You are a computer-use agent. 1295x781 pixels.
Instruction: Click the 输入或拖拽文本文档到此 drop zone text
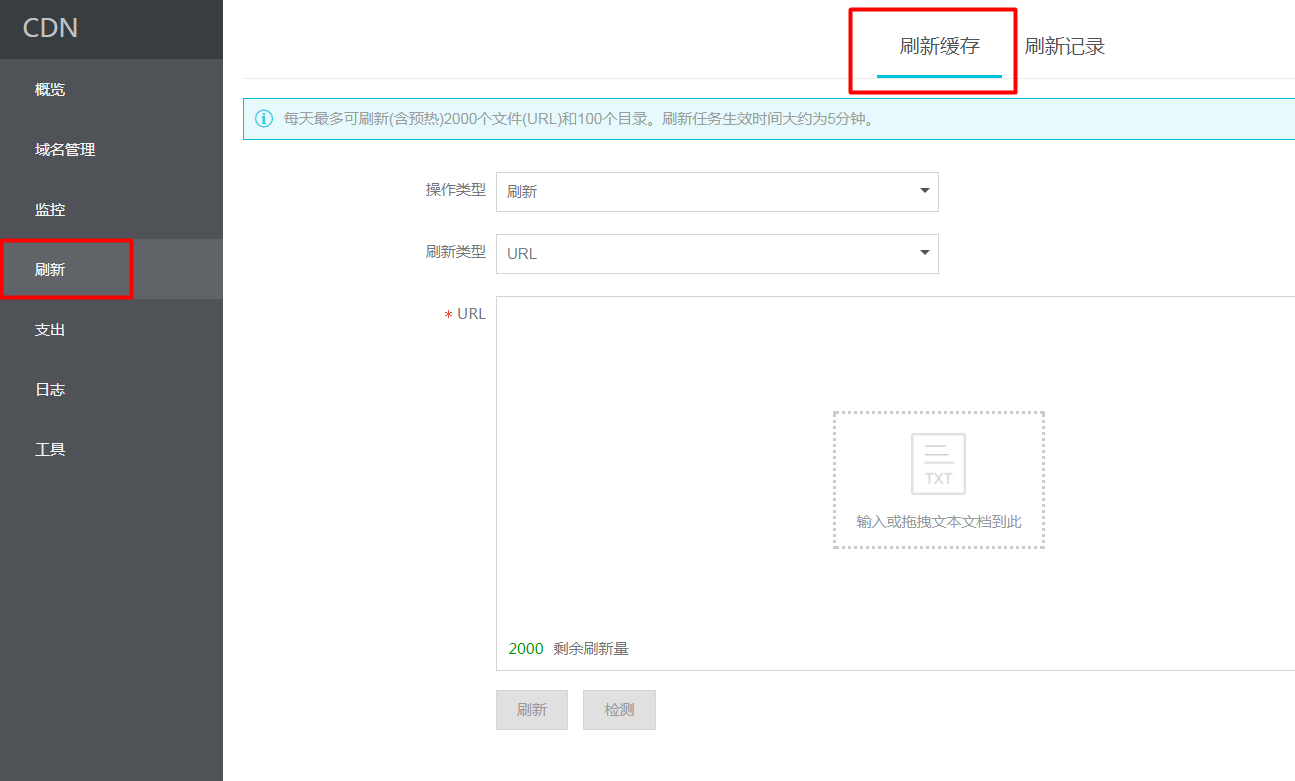pos(939,522)
